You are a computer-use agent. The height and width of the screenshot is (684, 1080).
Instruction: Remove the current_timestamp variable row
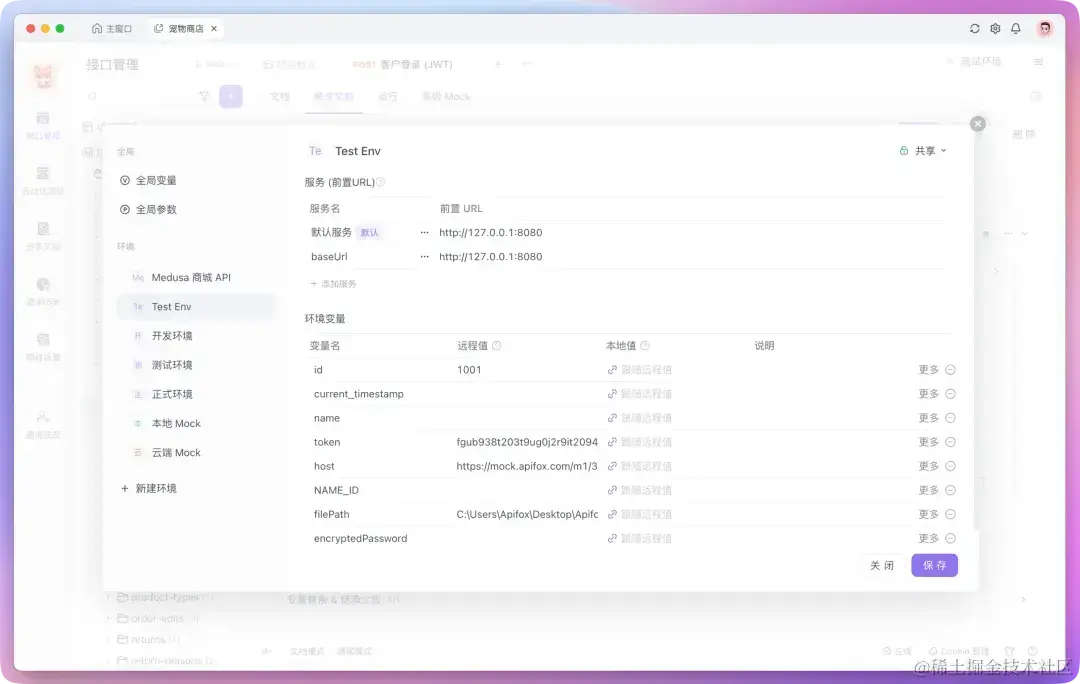[950, 394]
